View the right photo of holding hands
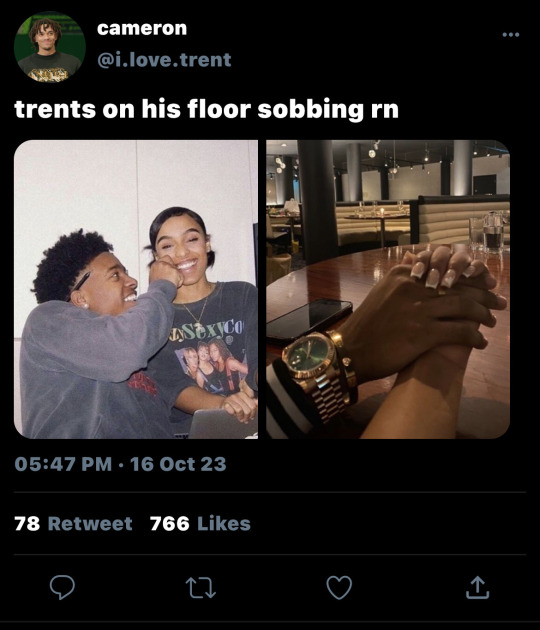 [388, 289]
